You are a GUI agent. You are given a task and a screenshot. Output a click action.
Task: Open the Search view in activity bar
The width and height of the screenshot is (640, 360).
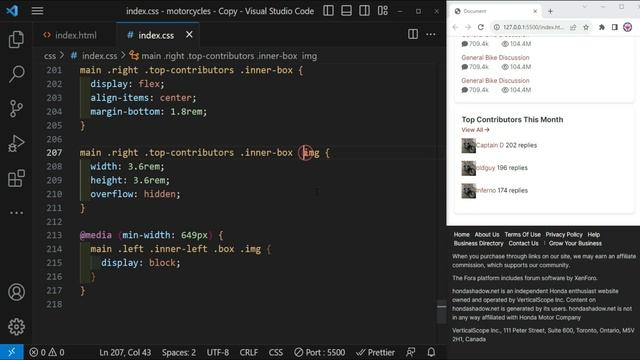point(16,74)
